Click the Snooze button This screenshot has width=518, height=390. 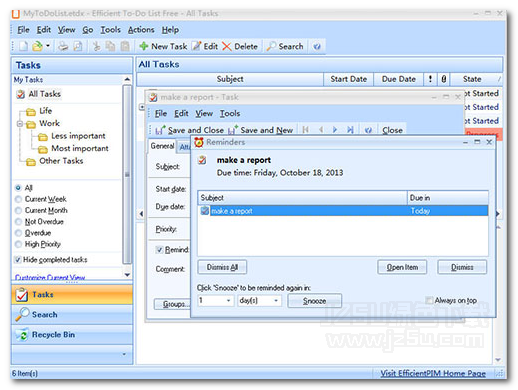coord(314,301)
